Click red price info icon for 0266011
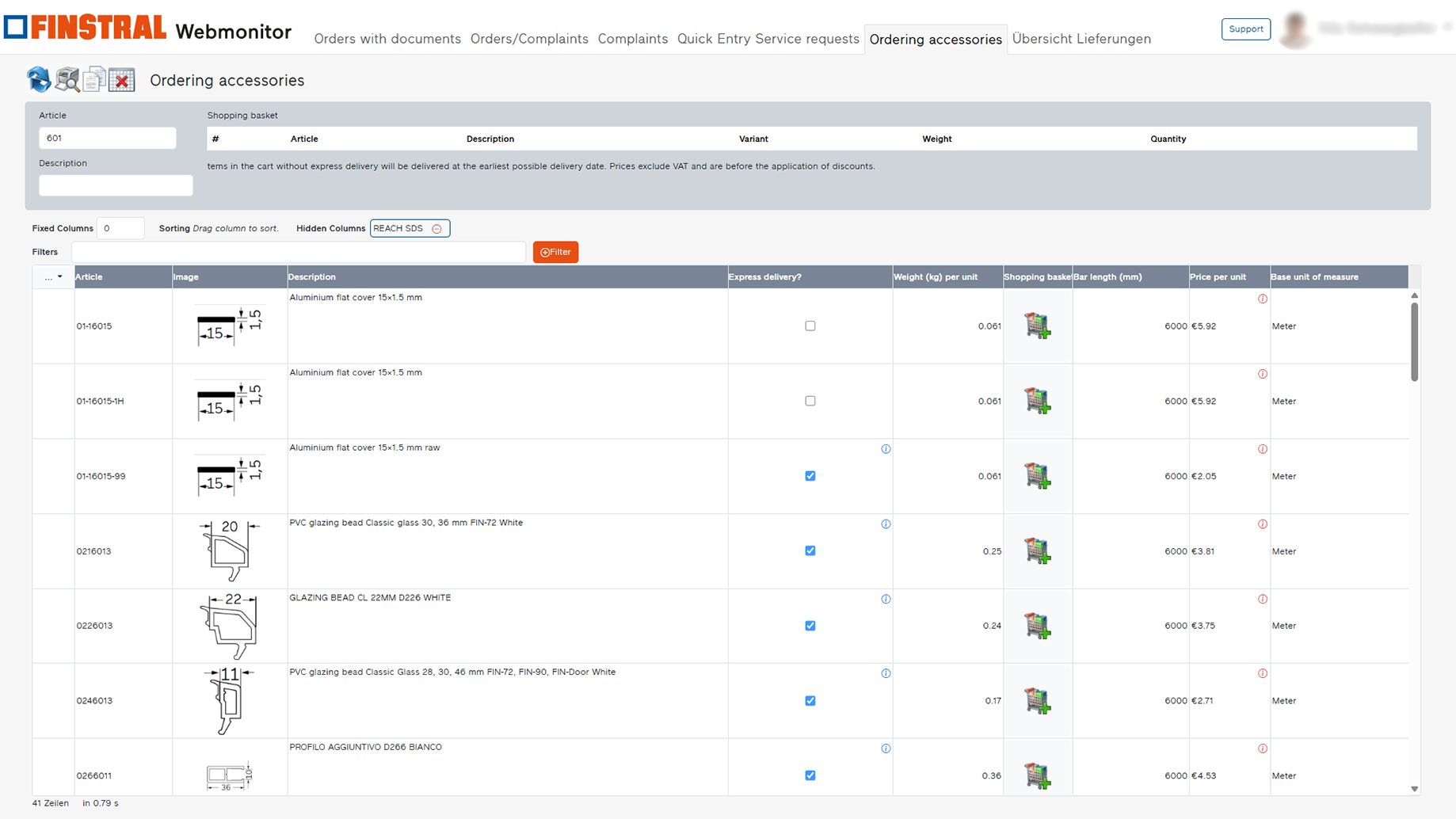 pos(1263,749)
